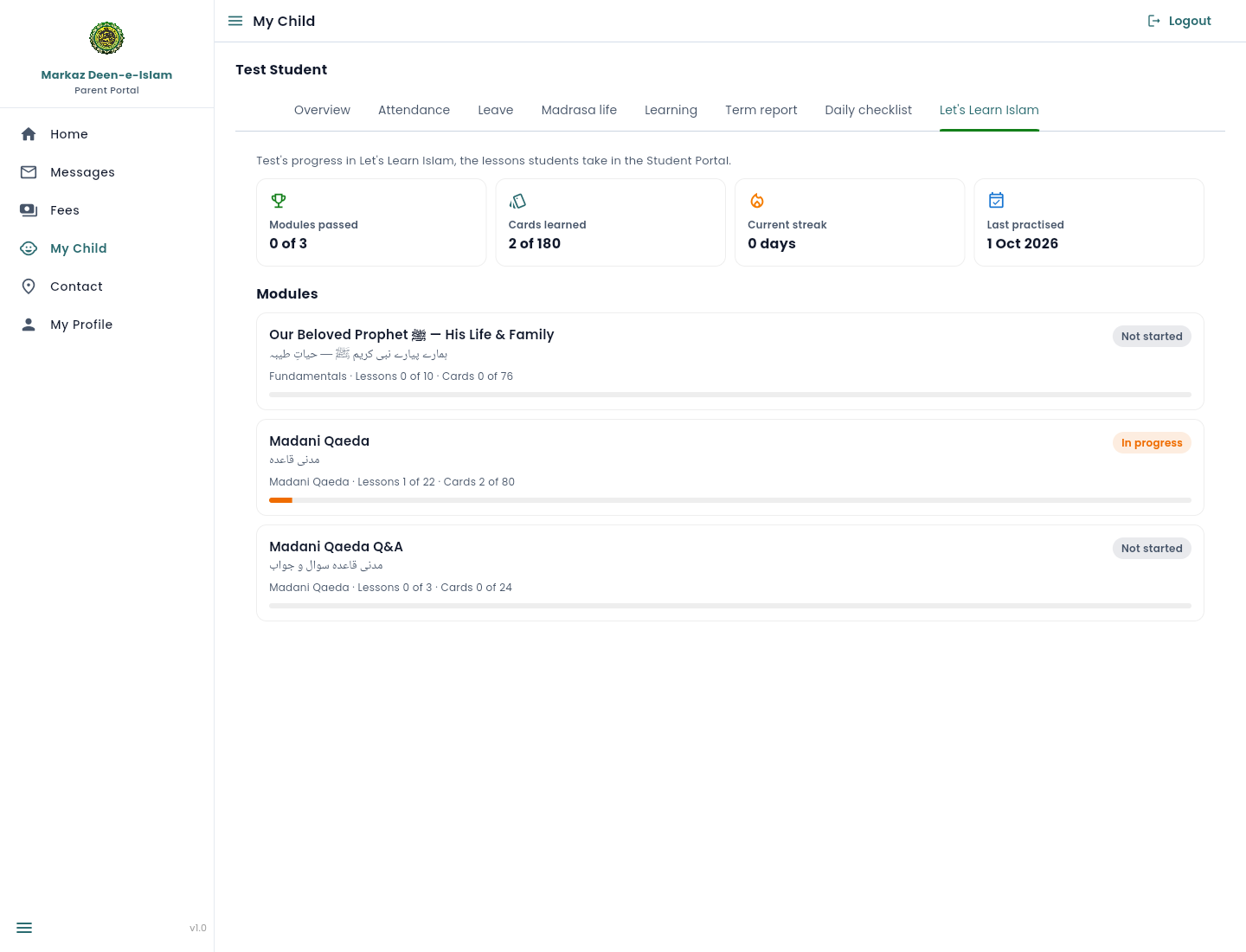
Task: Click the '1 Oct 2026' last practised date
Action: 1023,244
